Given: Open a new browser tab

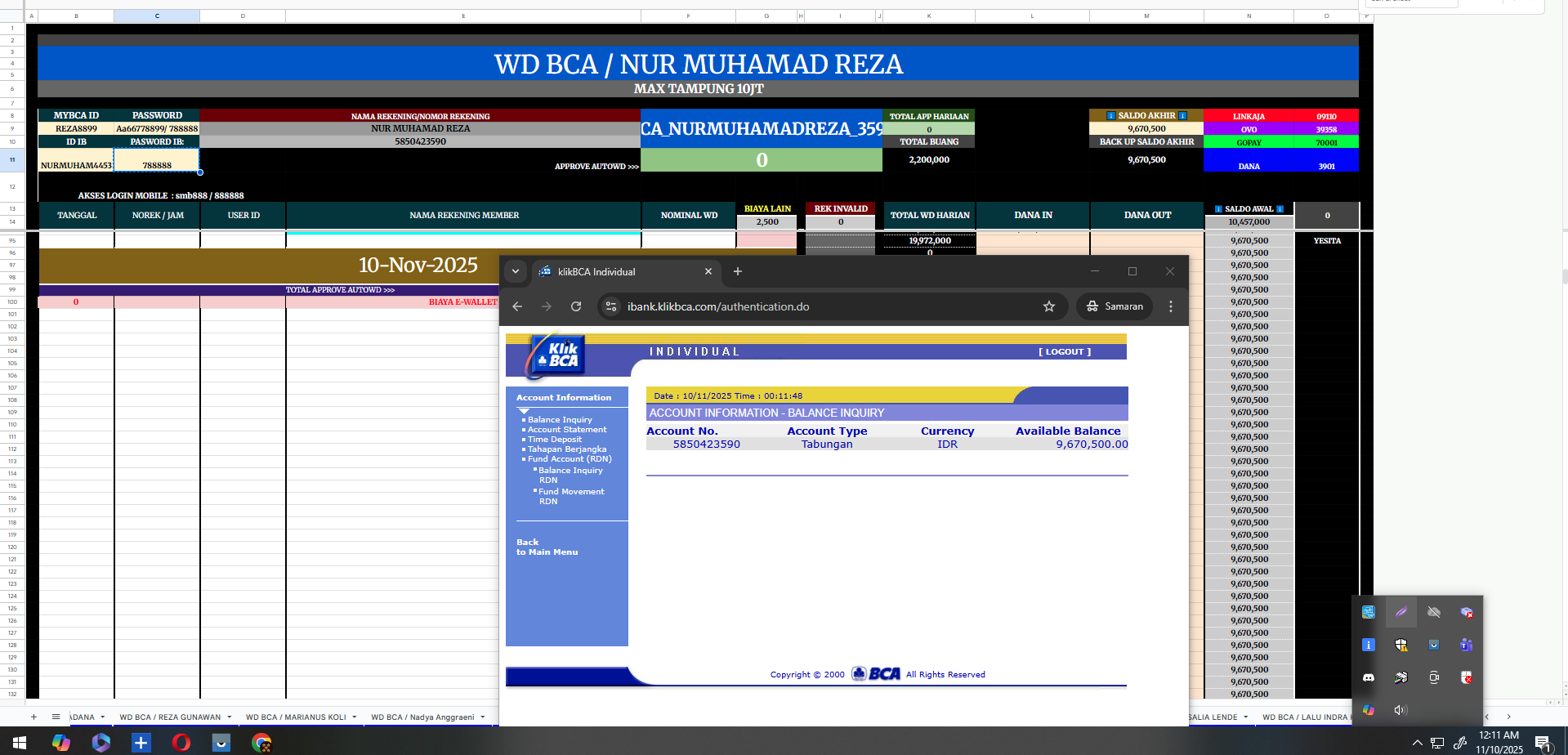Looking at the screenshot, I should click(738, 271).
